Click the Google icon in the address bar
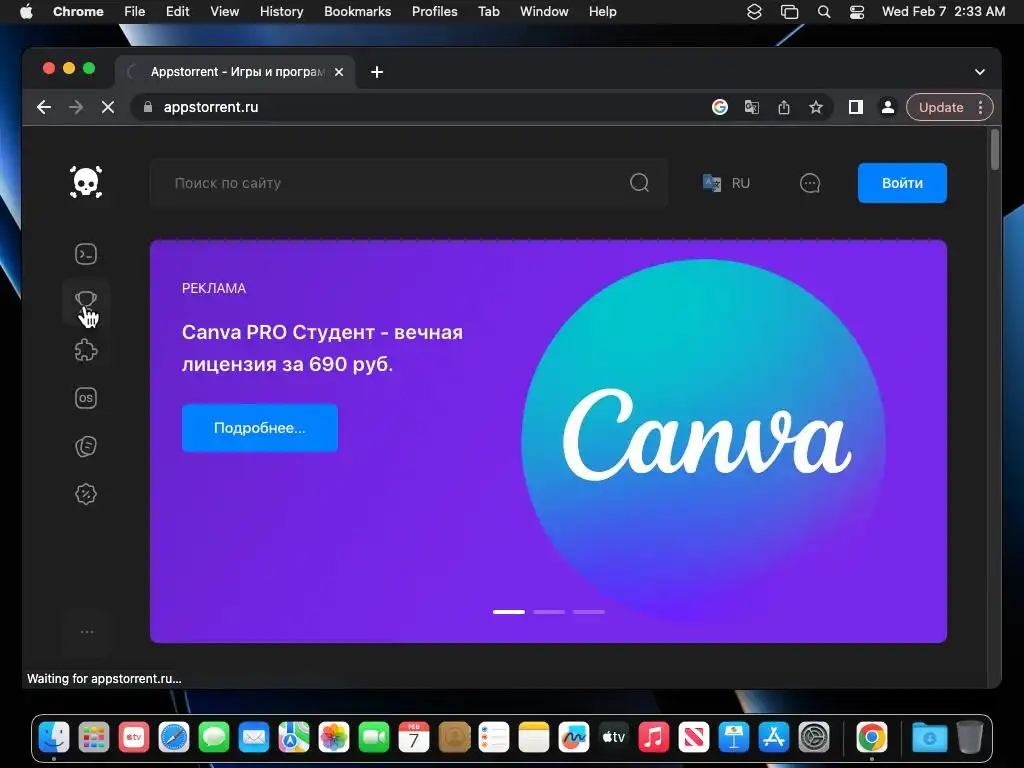Screen dimensions: 1024x768 tap(720, 107)
